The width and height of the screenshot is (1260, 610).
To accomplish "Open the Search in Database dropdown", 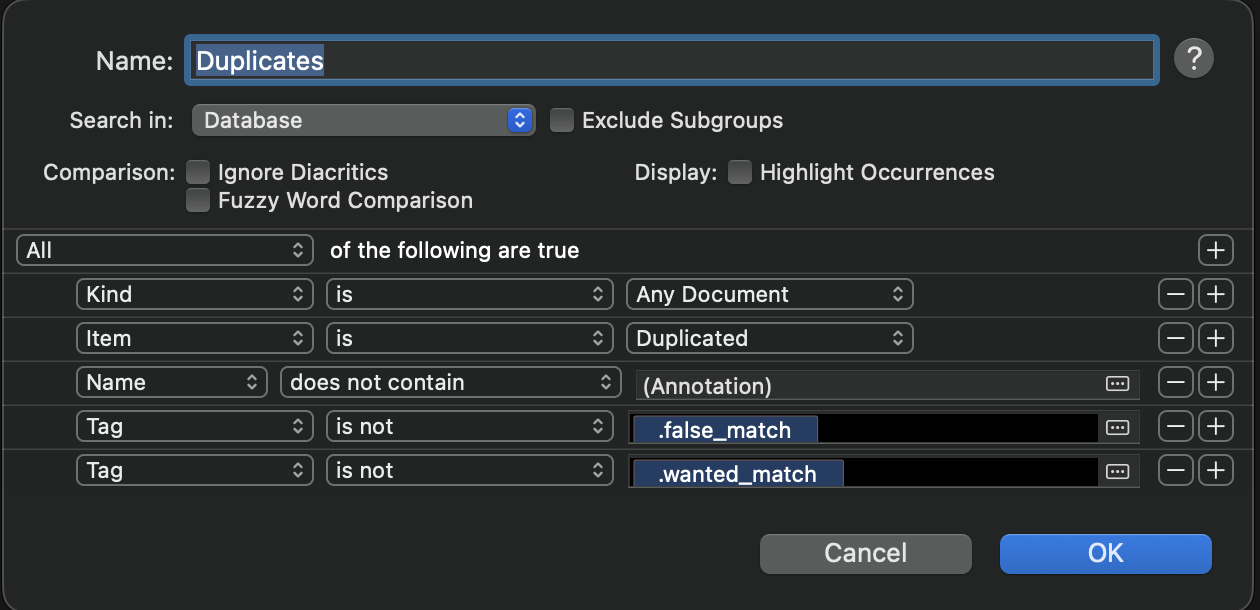I will (363, 121).
